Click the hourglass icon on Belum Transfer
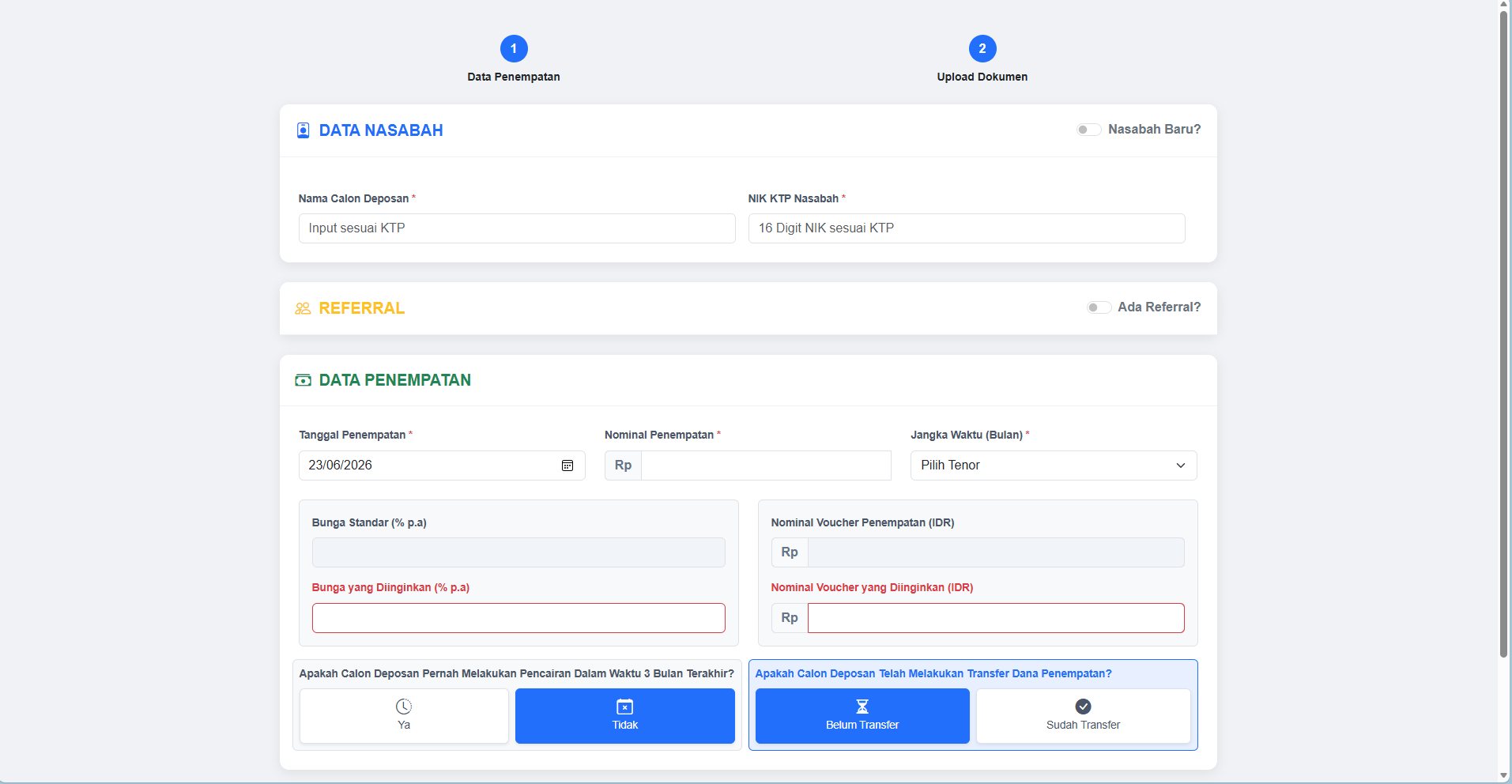The height and width of the screenshot is (784, 1512). 862,707
